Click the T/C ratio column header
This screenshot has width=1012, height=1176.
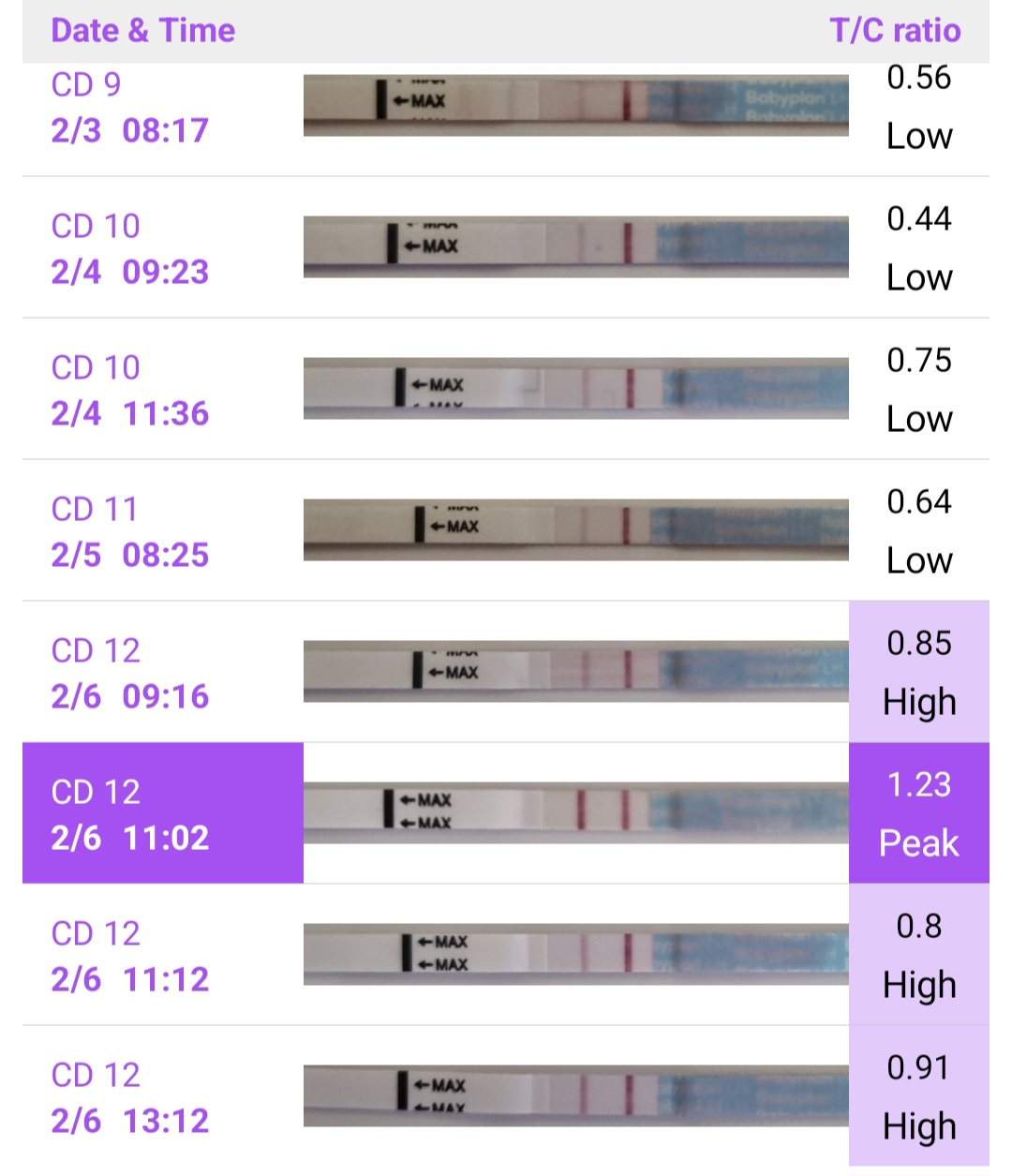895,30
